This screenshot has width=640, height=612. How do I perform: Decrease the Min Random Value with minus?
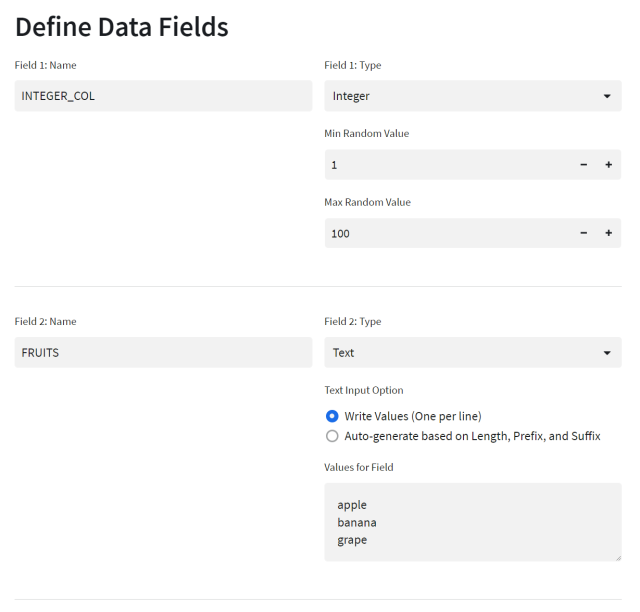point(584,164)
